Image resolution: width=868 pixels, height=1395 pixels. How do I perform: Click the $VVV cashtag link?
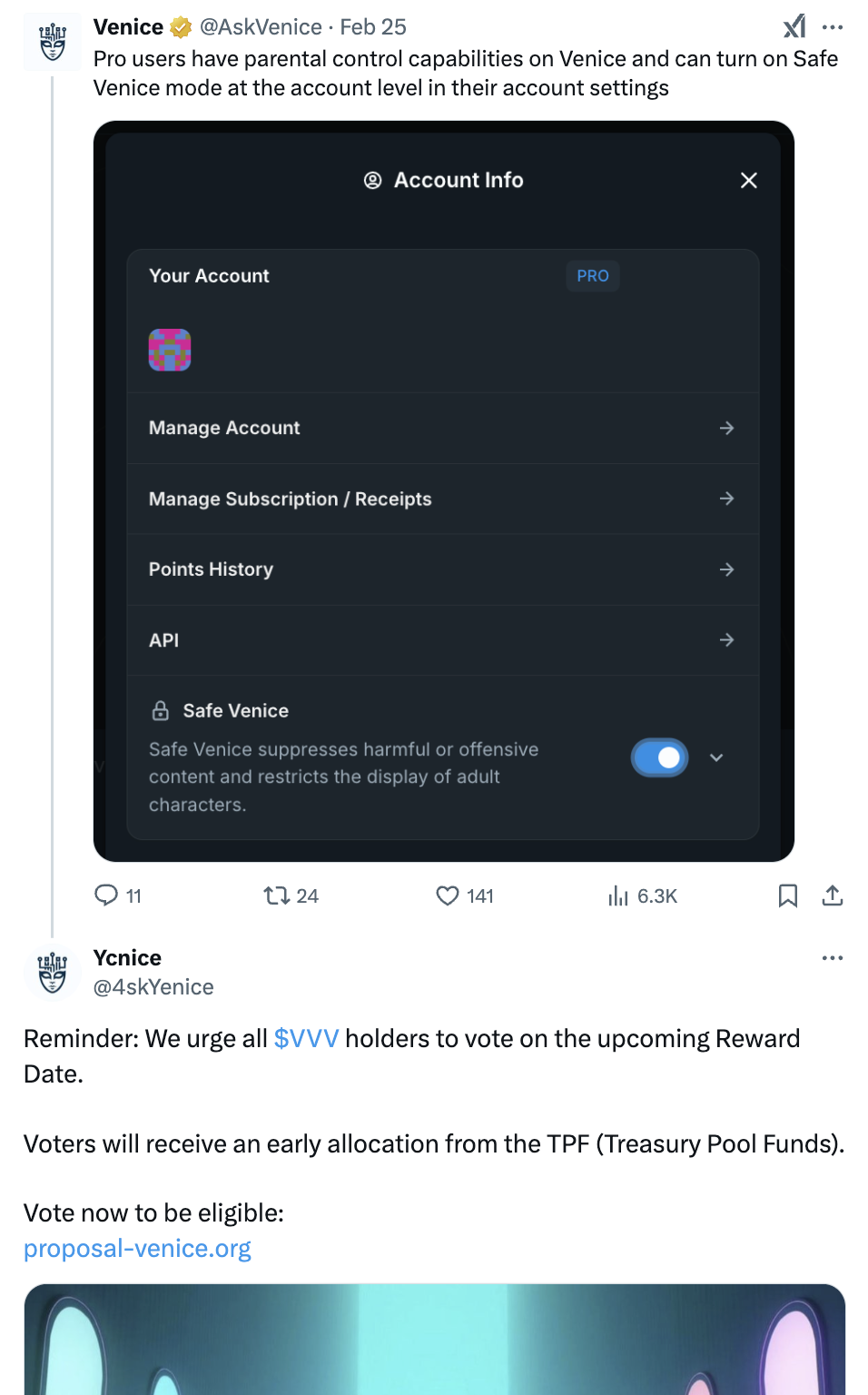[306, 1038]
